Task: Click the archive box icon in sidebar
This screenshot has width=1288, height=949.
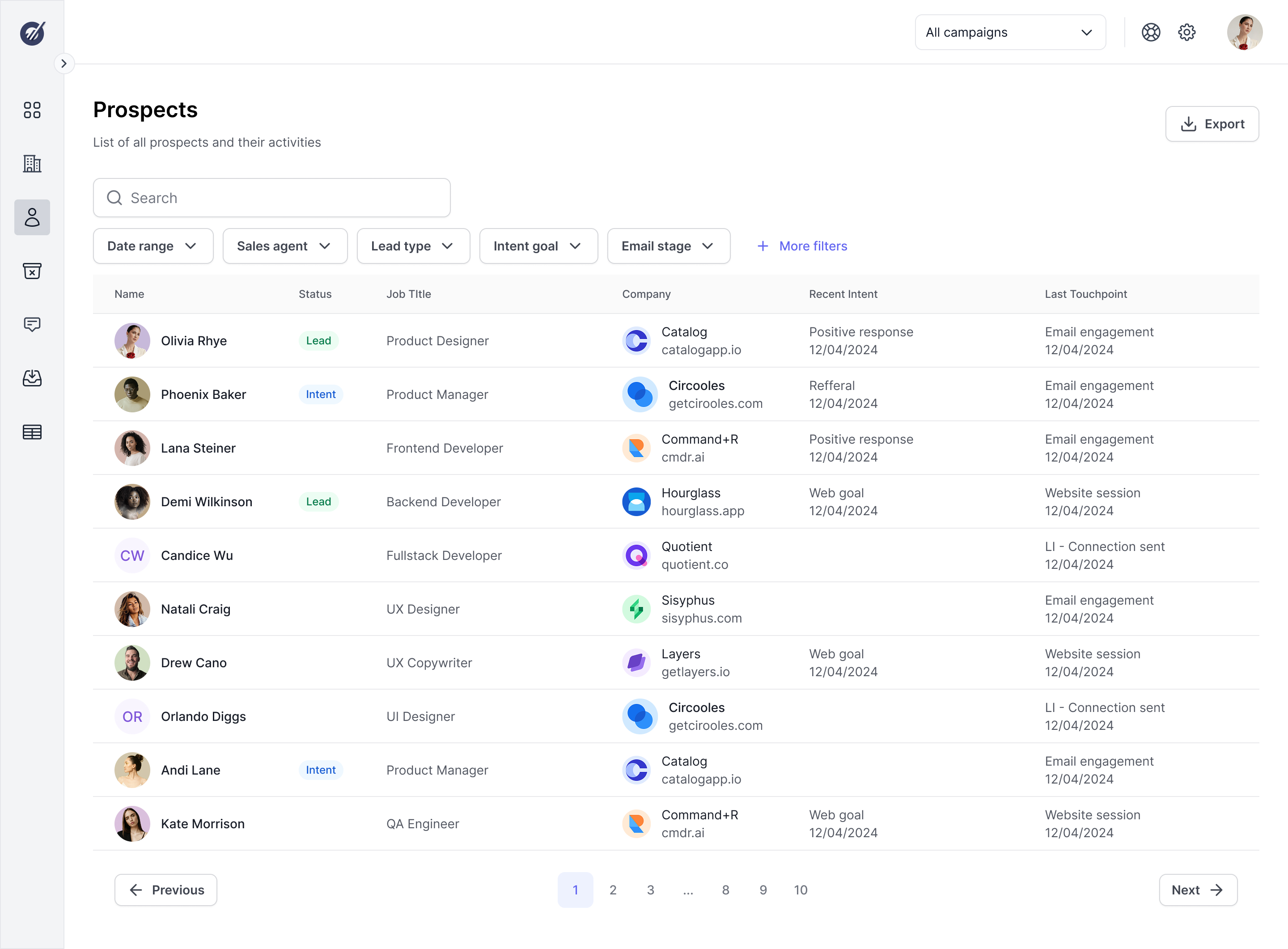Action: pos(32,271)
